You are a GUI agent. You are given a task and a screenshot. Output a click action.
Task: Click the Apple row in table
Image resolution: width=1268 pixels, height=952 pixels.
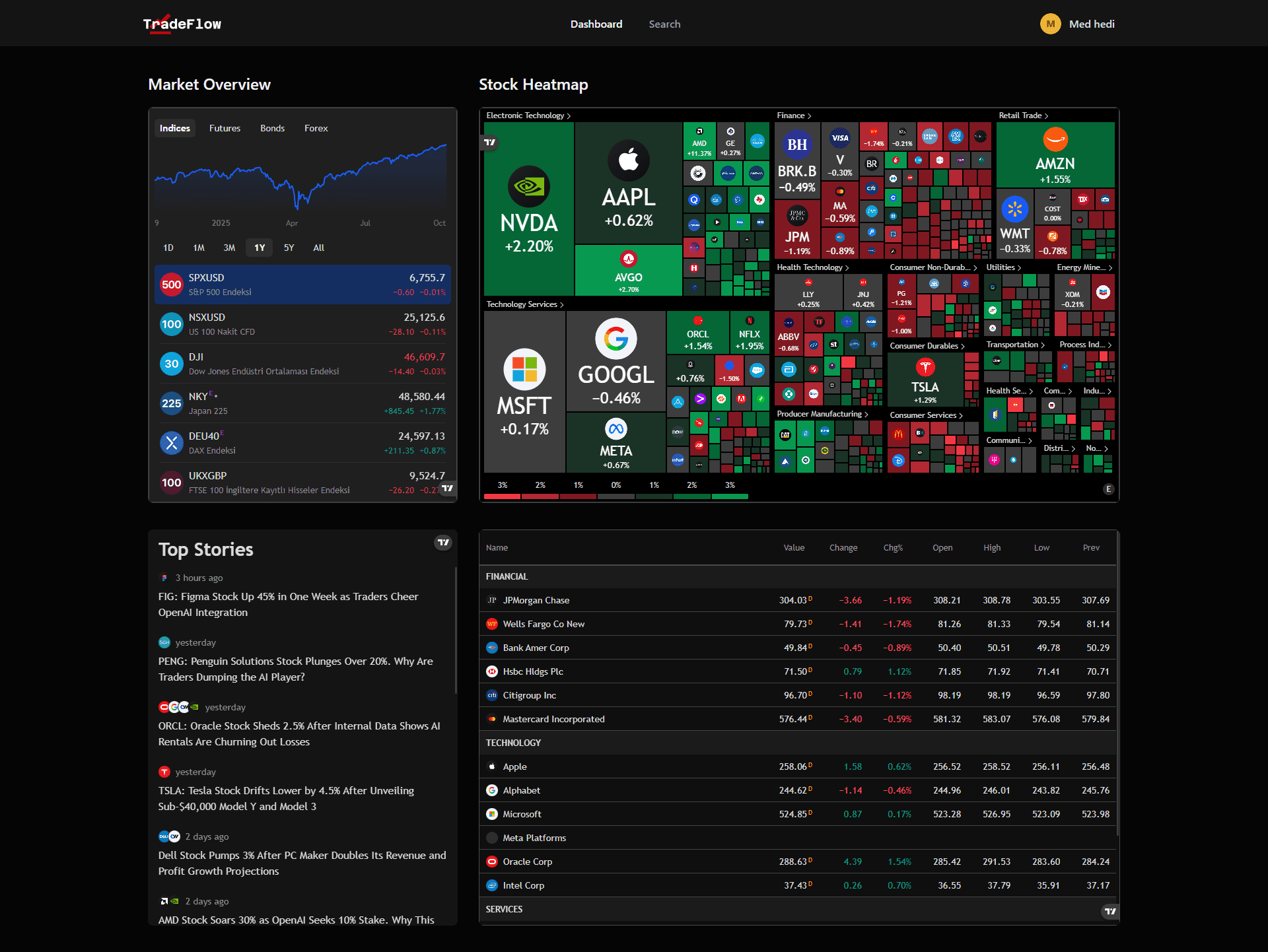coord(798,766)
